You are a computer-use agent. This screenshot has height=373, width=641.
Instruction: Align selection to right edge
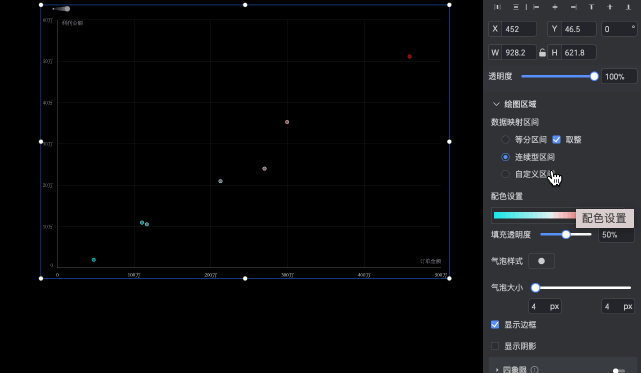click(574, 7)
